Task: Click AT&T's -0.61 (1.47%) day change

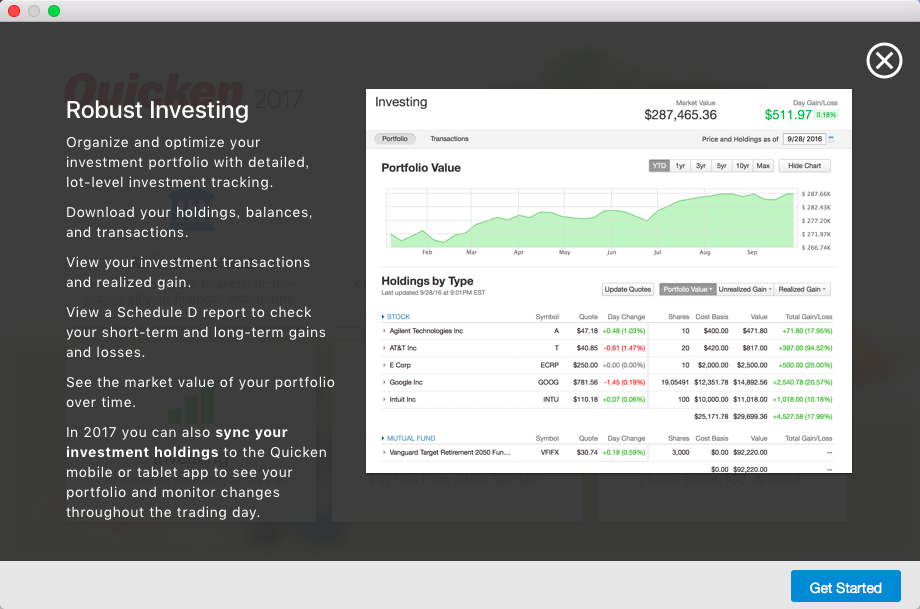Action: point(624,348)
